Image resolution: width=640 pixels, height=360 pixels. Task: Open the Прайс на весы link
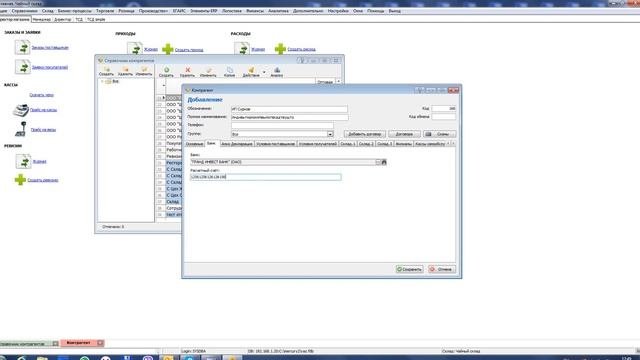(43, 129)
